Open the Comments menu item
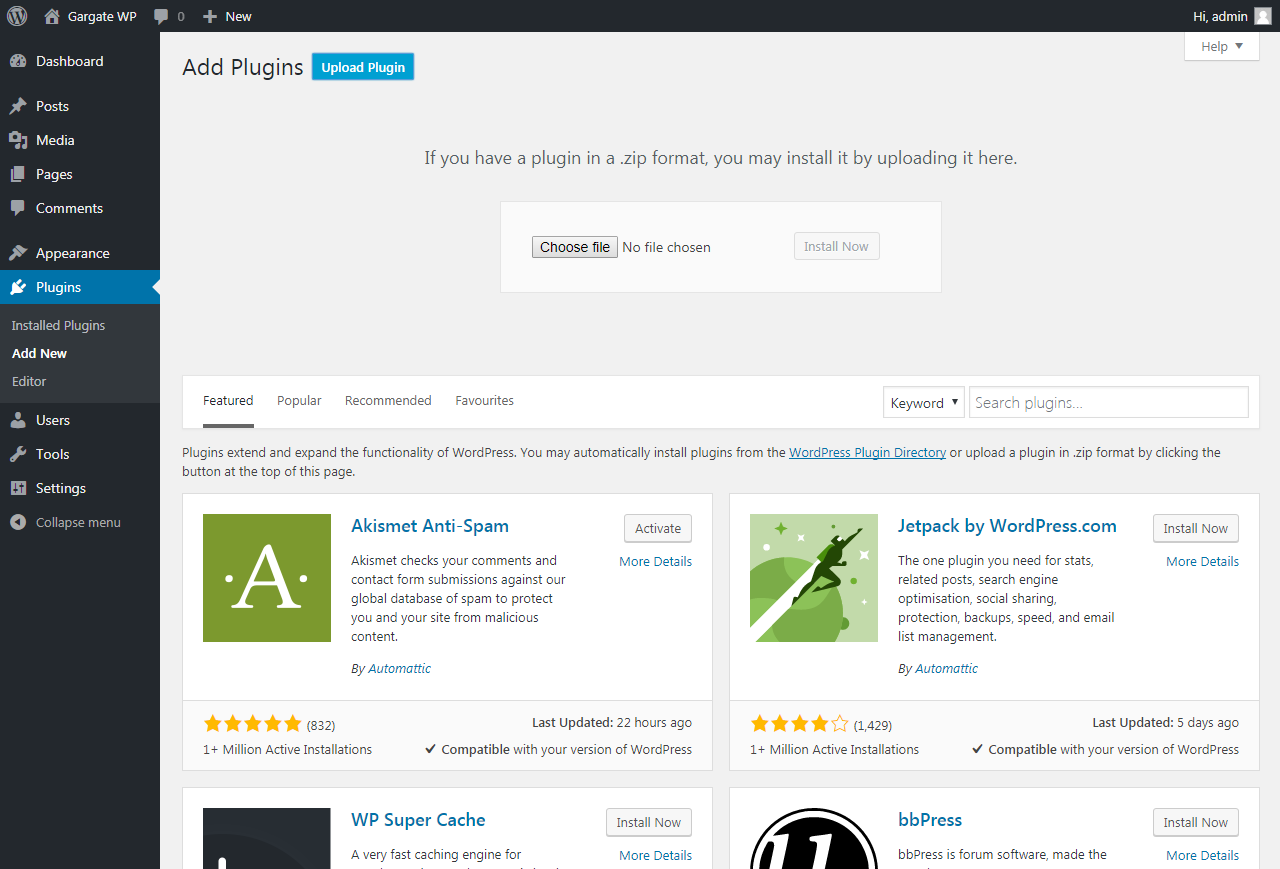Screen dimensions: 1280x869 [x=80, y=208]
